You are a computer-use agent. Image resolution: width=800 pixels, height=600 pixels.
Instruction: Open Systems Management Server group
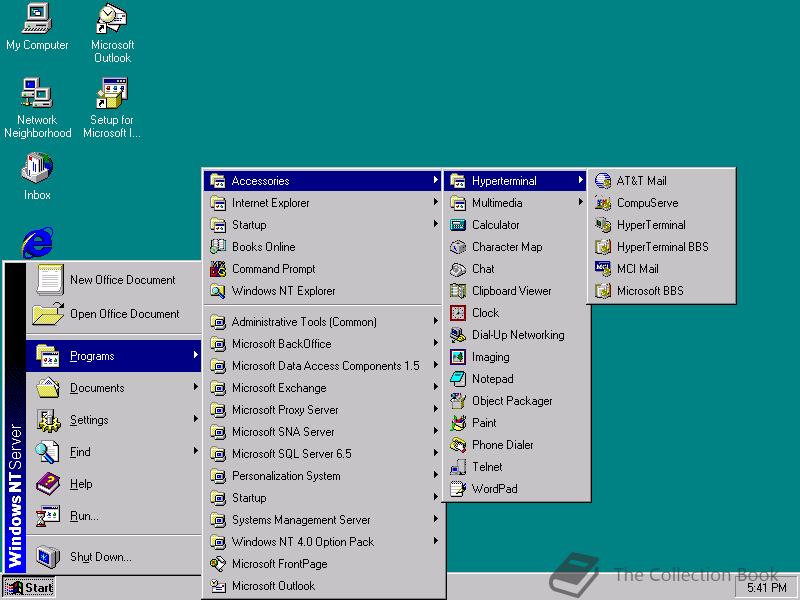pyautogui.click(x=322, y=519)
